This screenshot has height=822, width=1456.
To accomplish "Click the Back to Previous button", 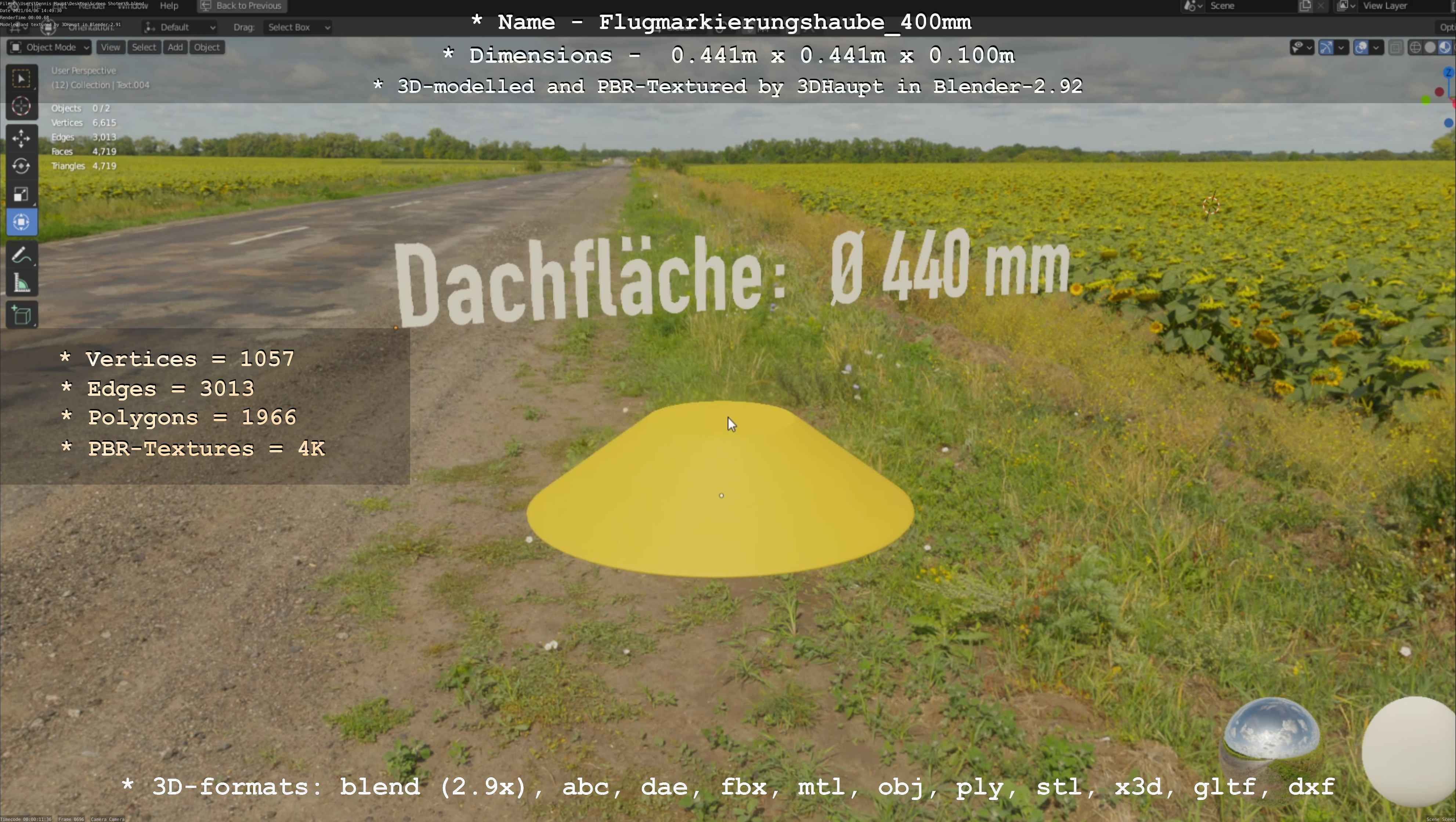I will [242, 6].
